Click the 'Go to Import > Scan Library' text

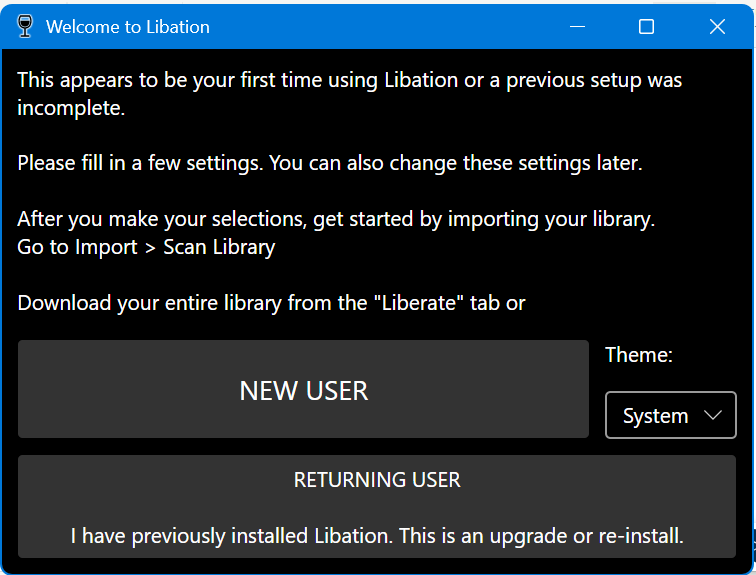click(146, 246)
